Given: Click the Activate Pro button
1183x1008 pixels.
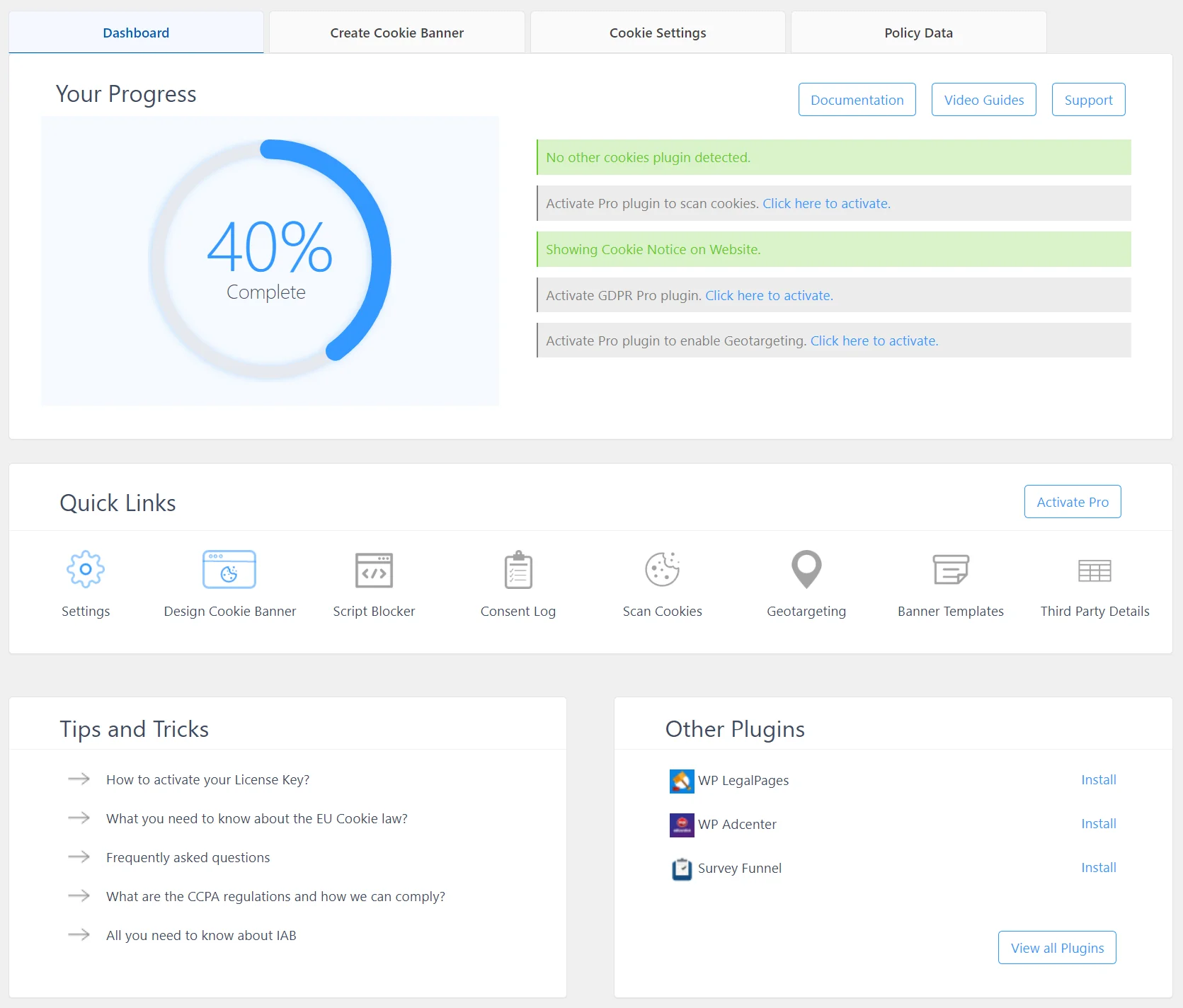Looking at the screenshot, I should coord(1072,502).
